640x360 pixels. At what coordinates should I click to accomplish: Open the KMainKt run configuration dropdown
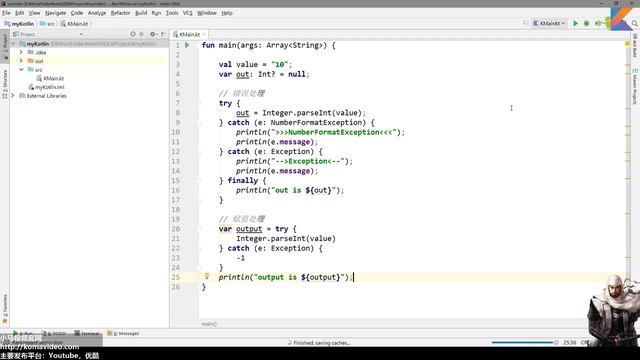click(x=549, y=23)
